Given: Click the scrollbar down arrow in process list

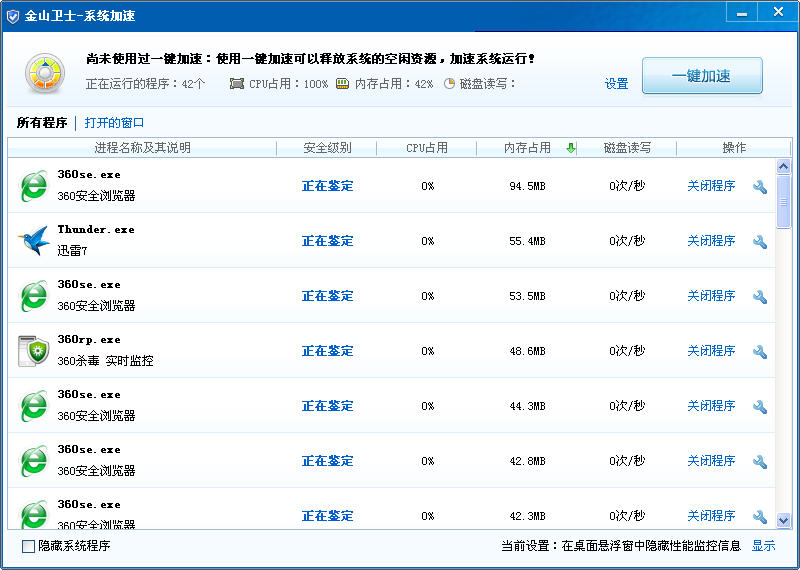Looking at the screenshot, I should [x=783, y=520].
